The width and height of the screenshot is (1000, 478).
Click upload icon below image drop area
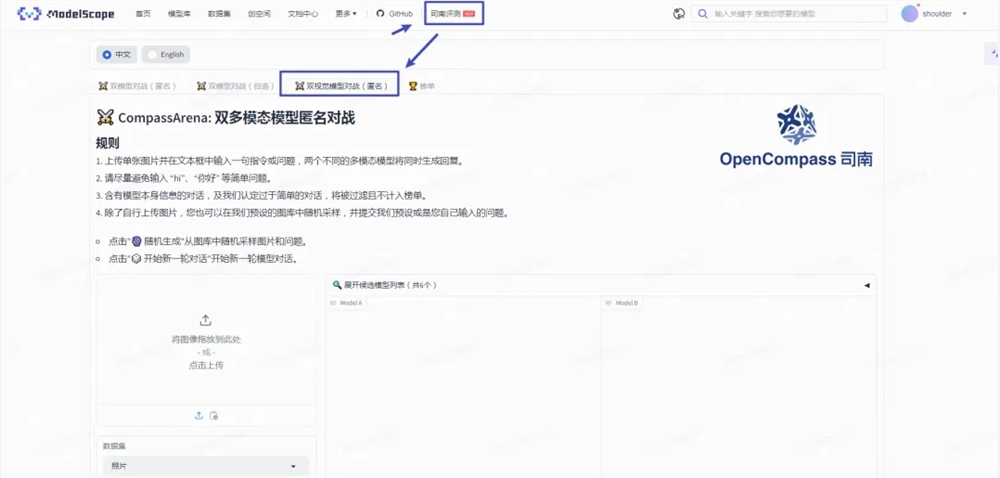click(x=199, y=415)
